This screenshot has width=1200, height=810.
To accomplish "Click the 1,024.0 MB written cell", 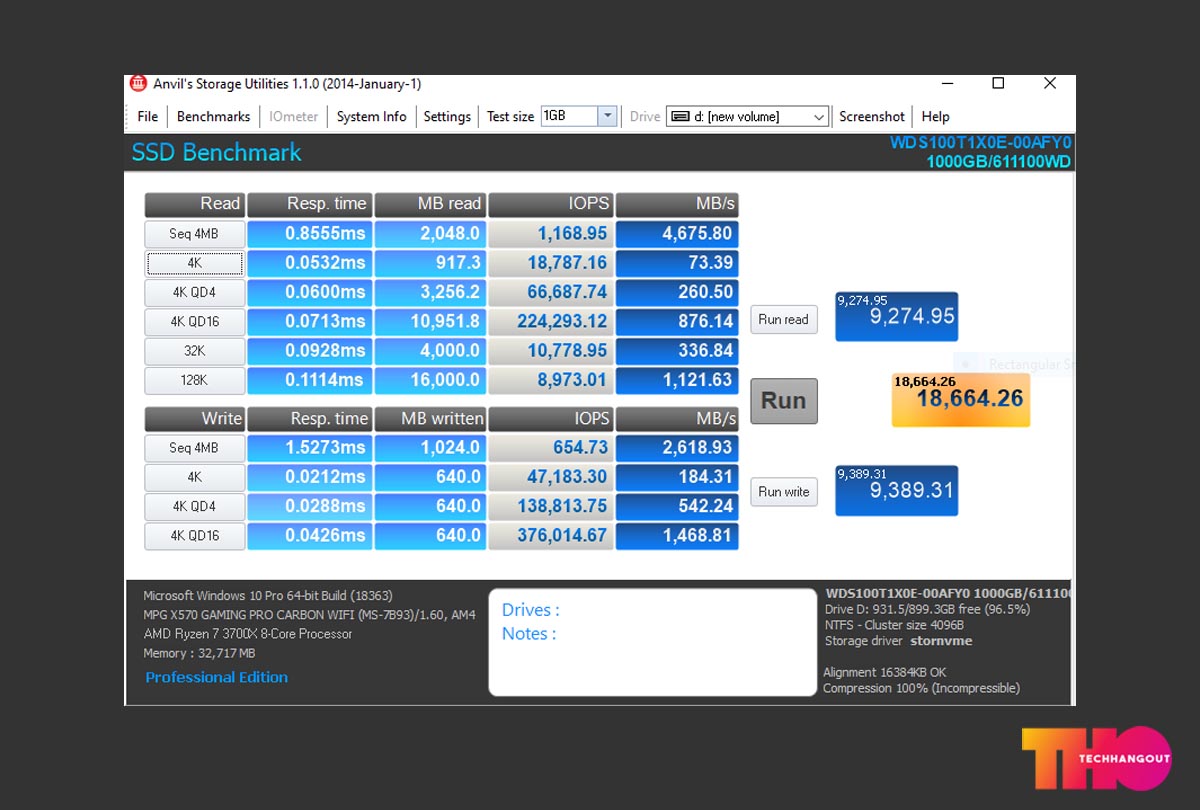I will (430, 448).
